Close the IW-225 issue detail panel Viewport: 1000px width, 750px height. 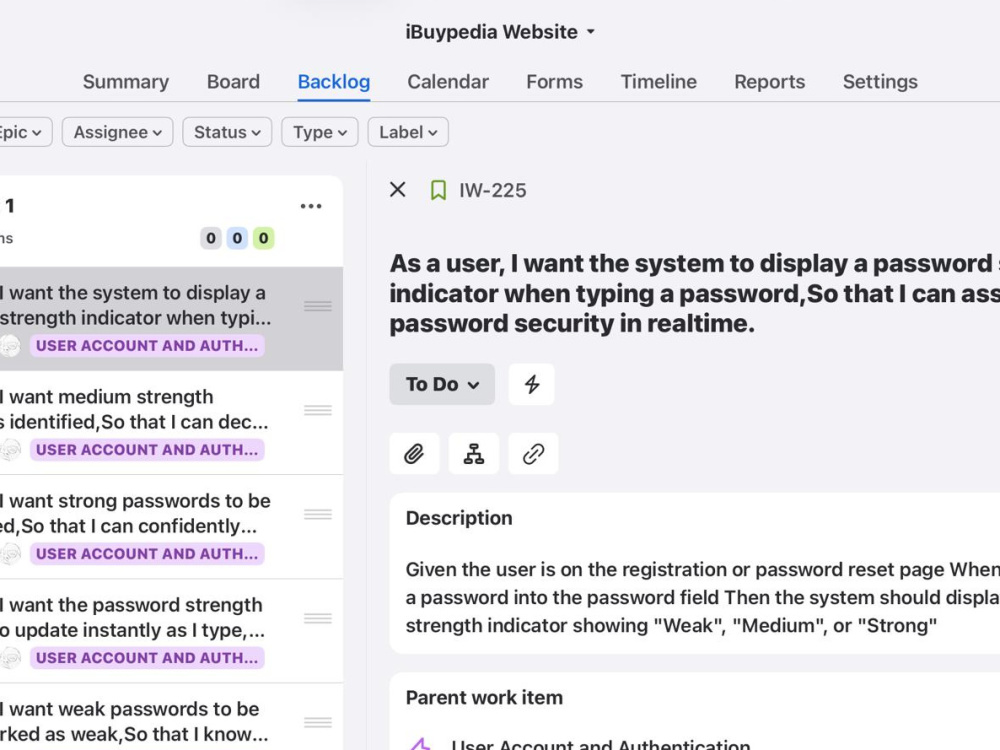(398, 189)
